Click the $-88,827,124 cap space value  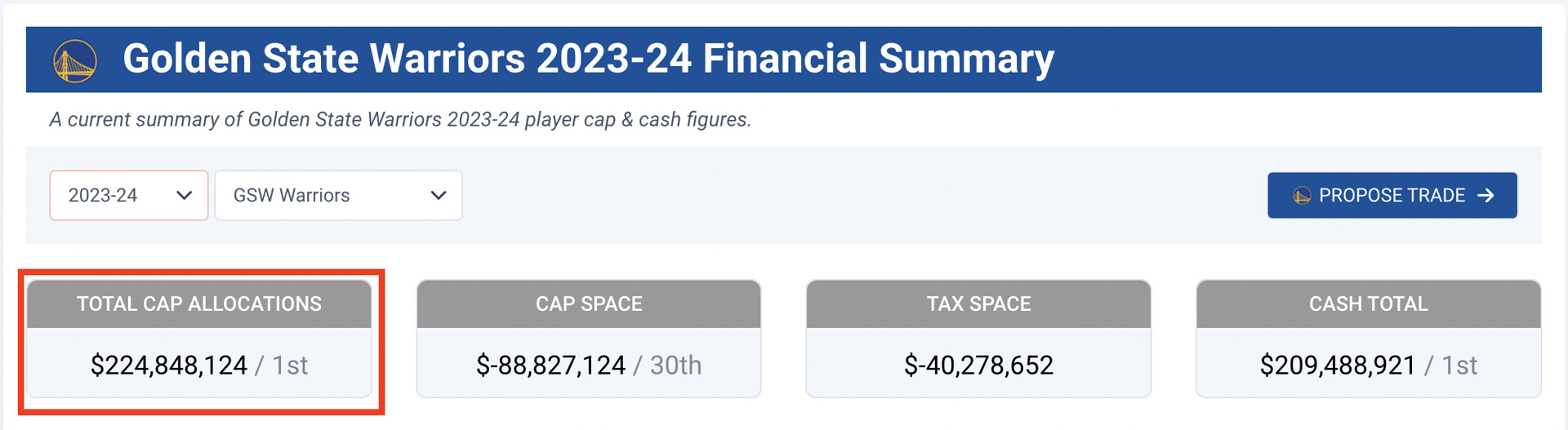click(x=550, y=366)
